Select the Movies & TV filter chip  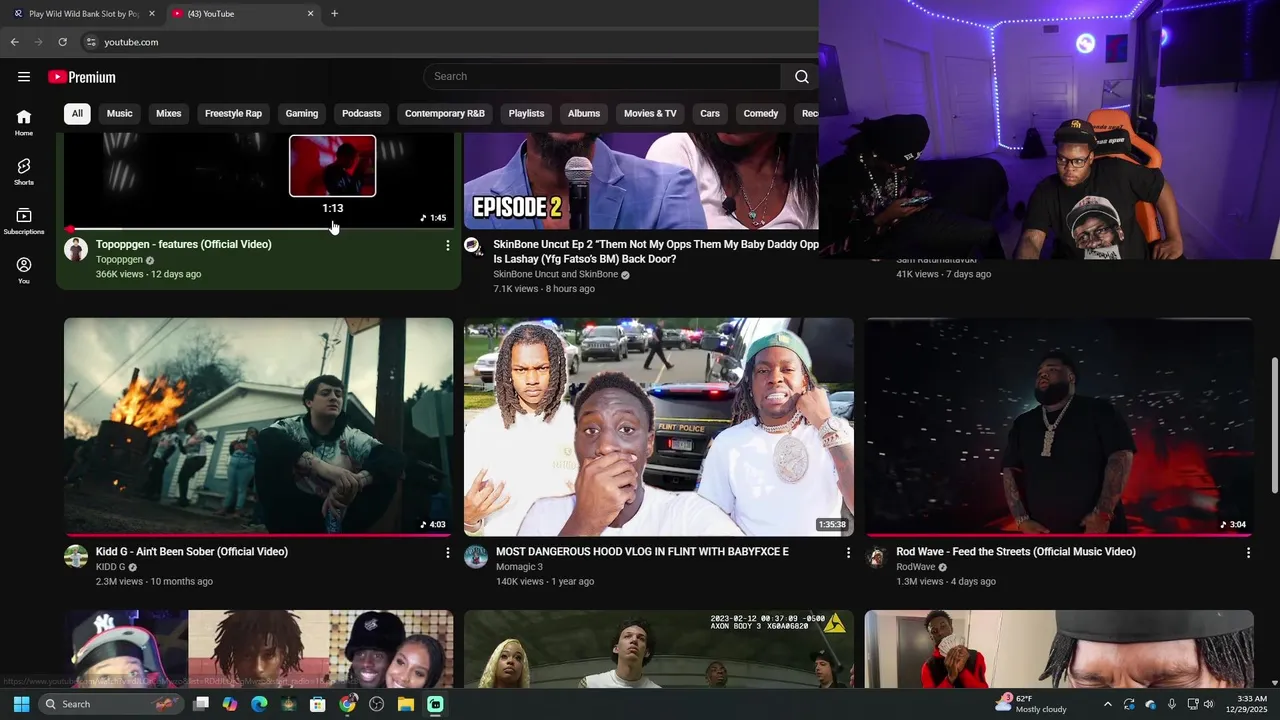click(650, 113)
